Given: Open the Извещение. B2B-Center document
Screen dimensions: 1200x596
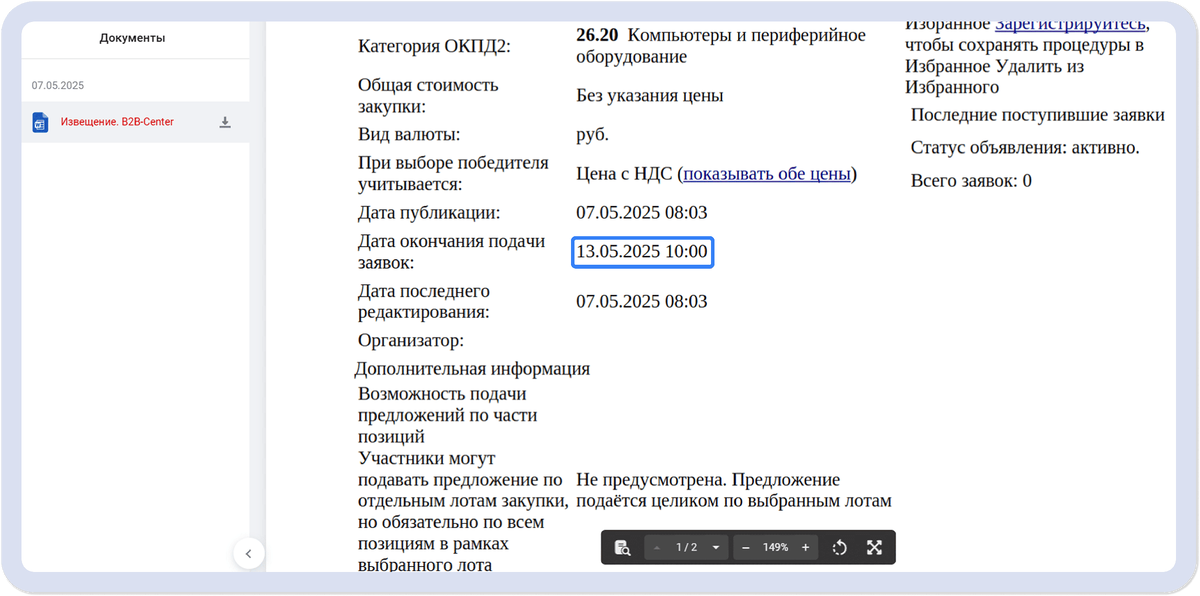Looking at the screenshot, I should pyautogui.click(x=117, y=122).
